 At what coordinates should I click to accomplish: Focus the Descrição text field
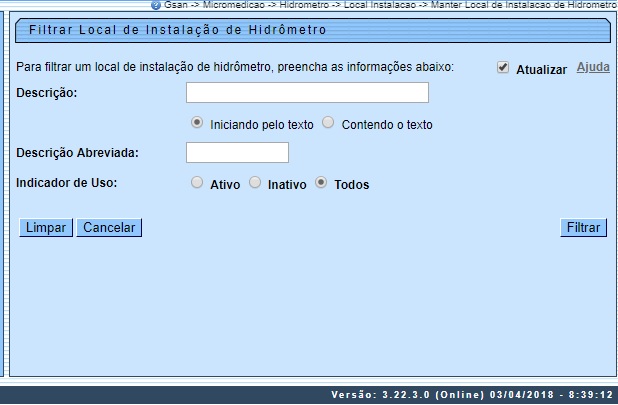click(307, 93)
